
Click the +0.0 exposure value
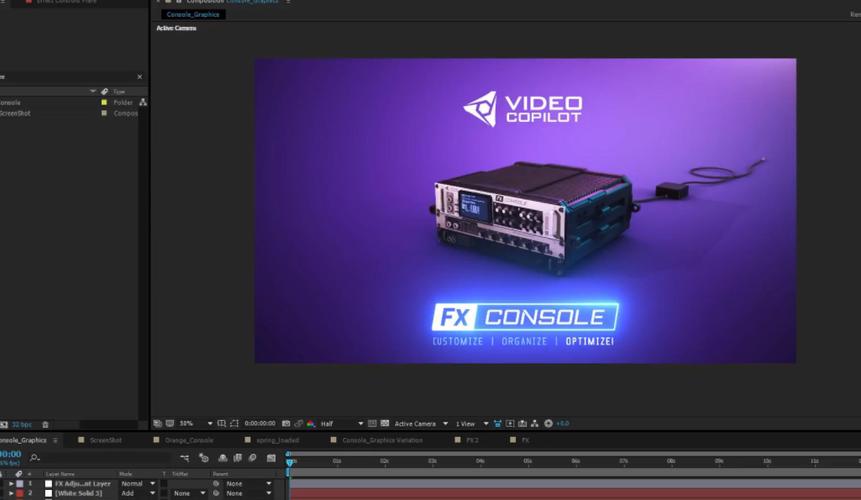pos(562,424)
